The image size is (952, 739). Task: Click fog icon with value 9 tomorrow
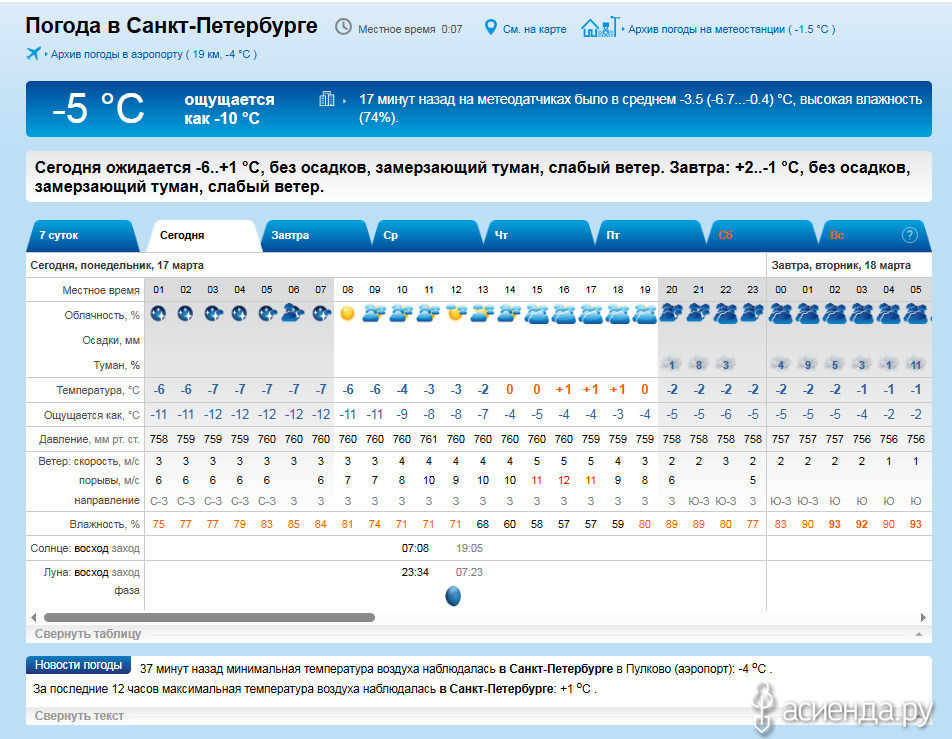point(808,364)
